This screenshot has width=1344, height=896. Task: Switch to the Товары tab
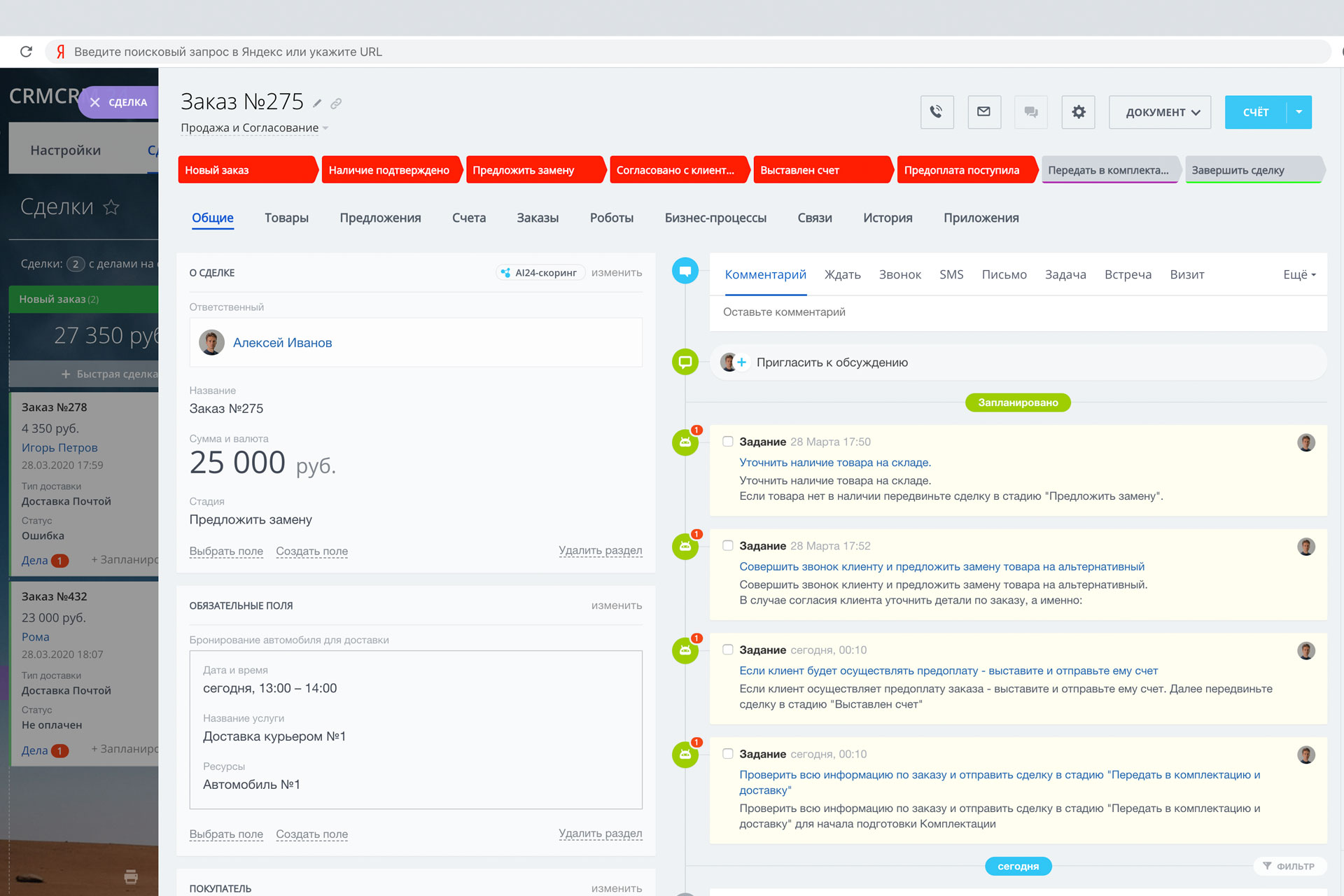click(286, 218)
